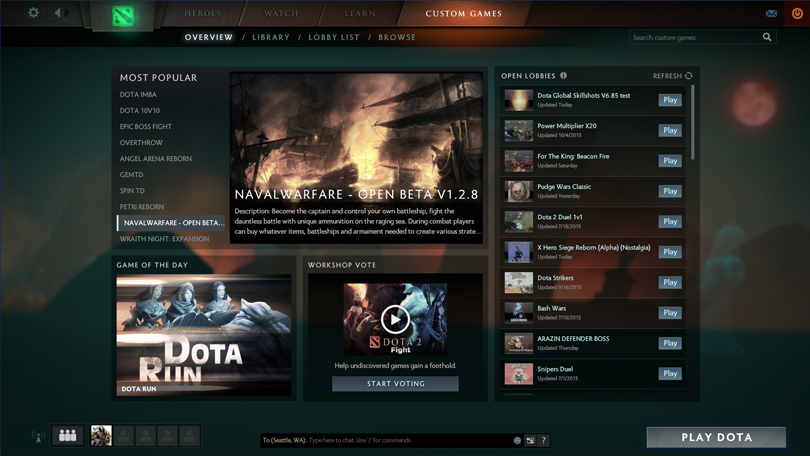
Task: Open the Heroes tab
Action: [x=202, y=13]
